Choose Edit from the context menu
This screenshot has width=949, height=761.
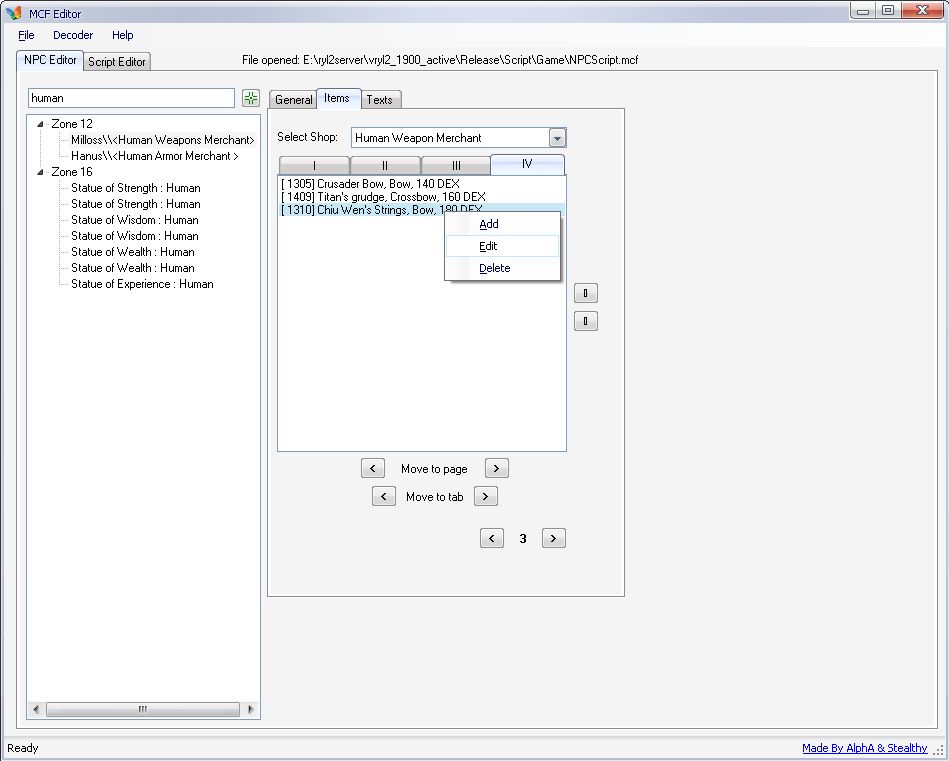pyautogui.click(x=488, y=246)
